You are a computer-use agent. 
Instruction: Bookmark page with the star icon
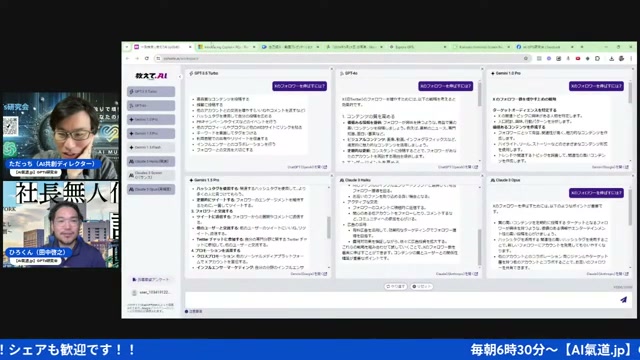coord(526,58)
